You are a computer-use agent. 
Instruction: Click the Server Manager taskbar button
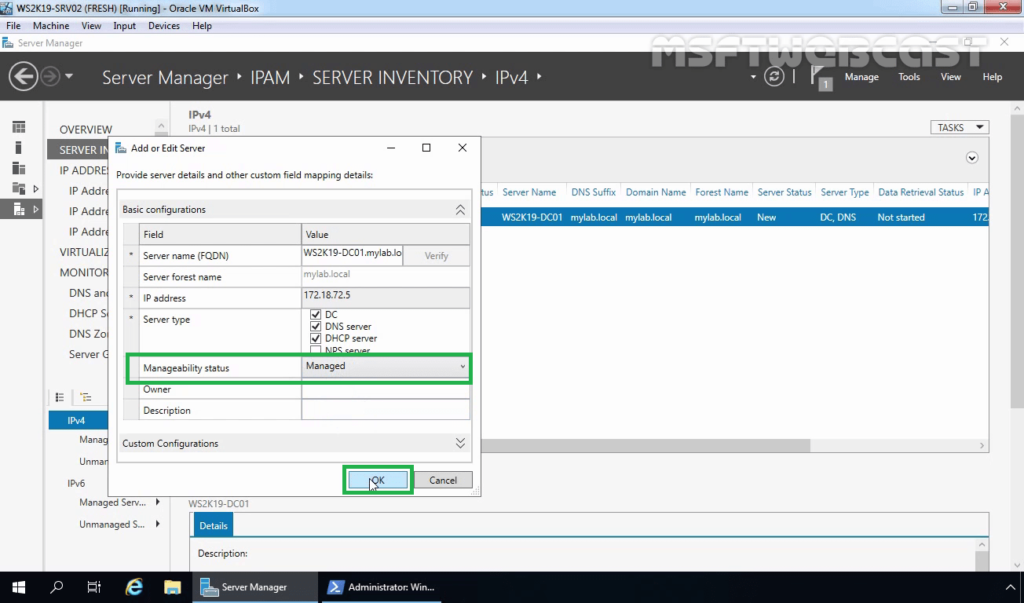pyautogui.click(x=255, y=587)
